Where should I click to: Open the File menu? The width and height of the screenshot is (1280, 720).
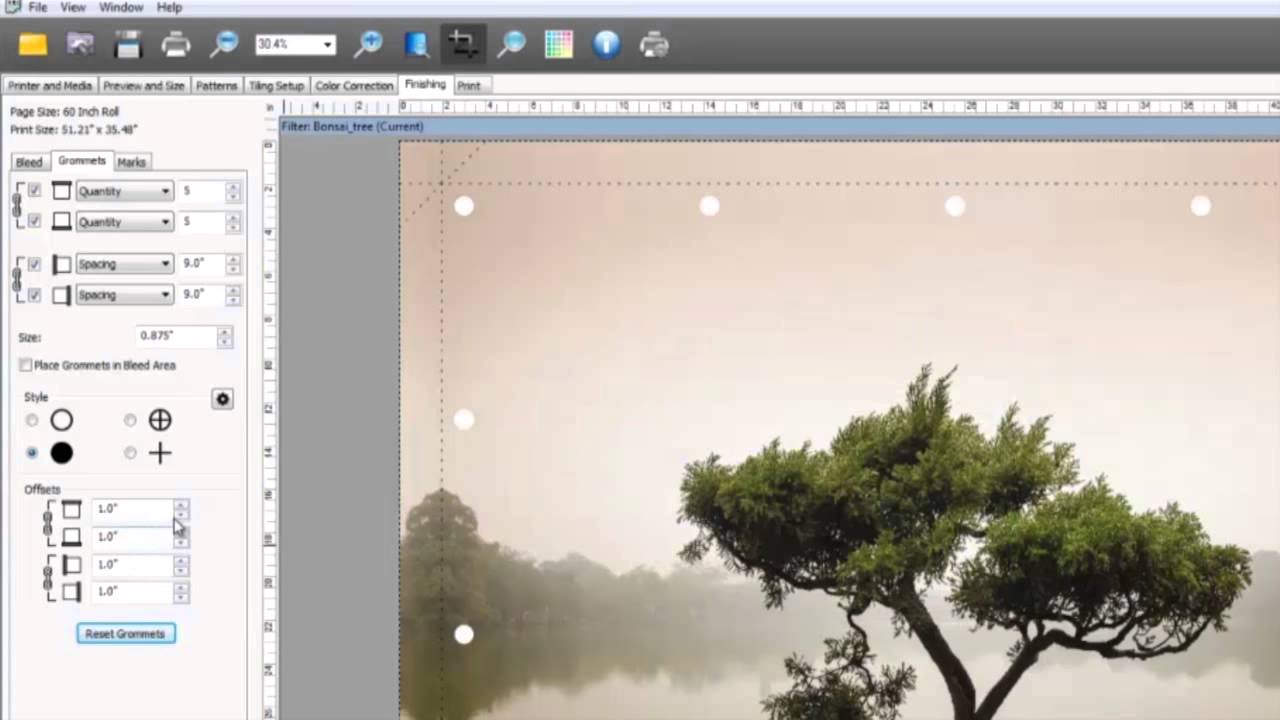[37, 7]
